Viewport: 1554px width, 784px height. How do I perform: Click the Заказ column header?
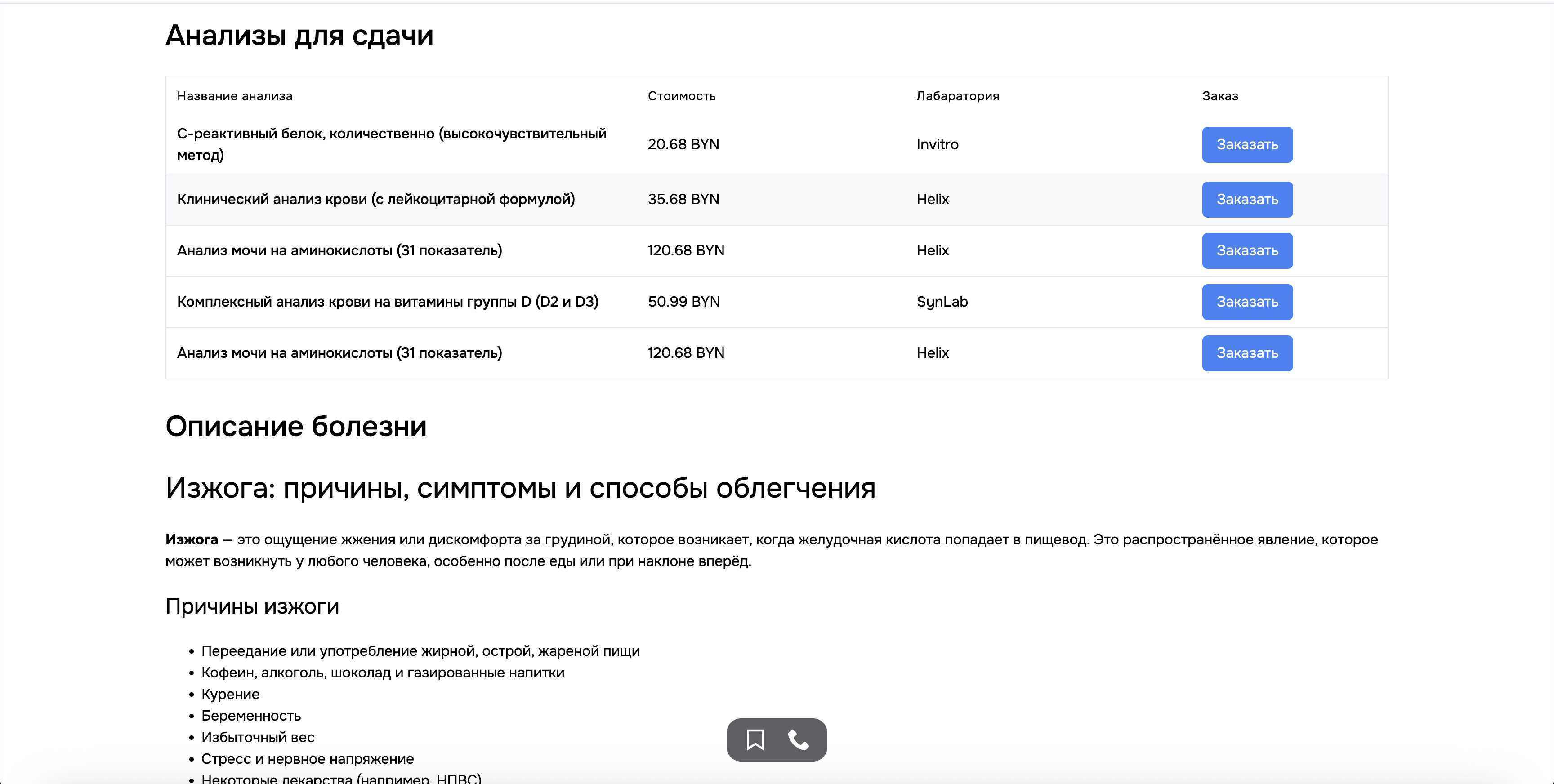(1219, 96)
